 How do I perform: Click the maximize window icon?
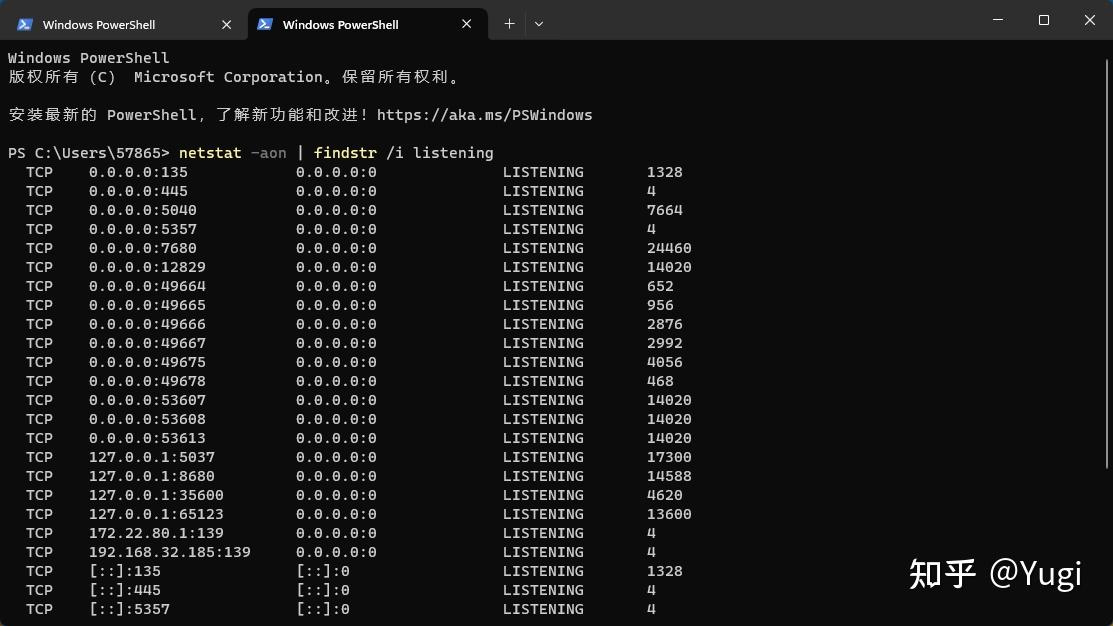click(1042, 20)
